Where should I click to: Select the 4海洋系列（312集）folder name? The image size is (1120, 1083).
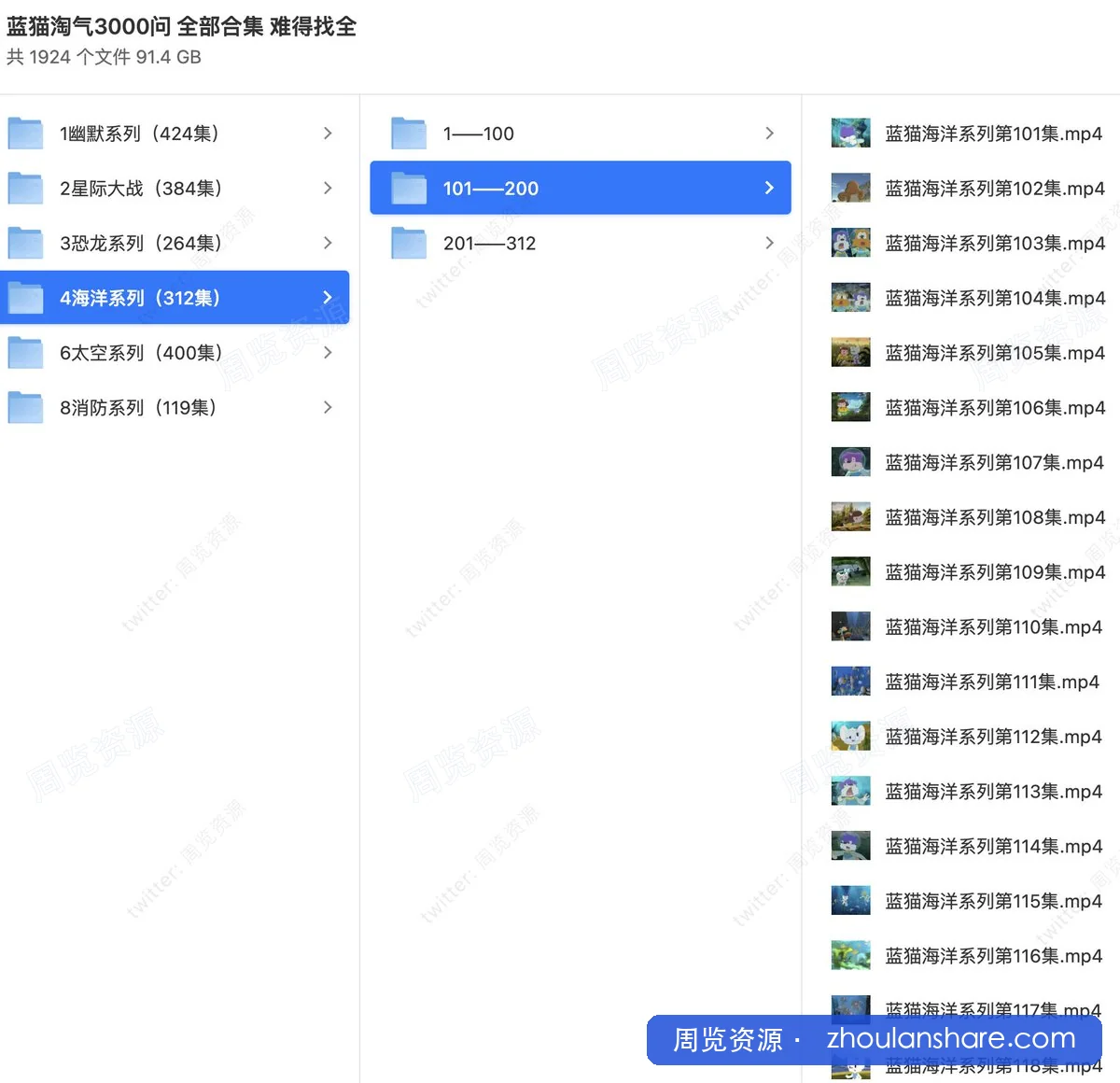140,298
